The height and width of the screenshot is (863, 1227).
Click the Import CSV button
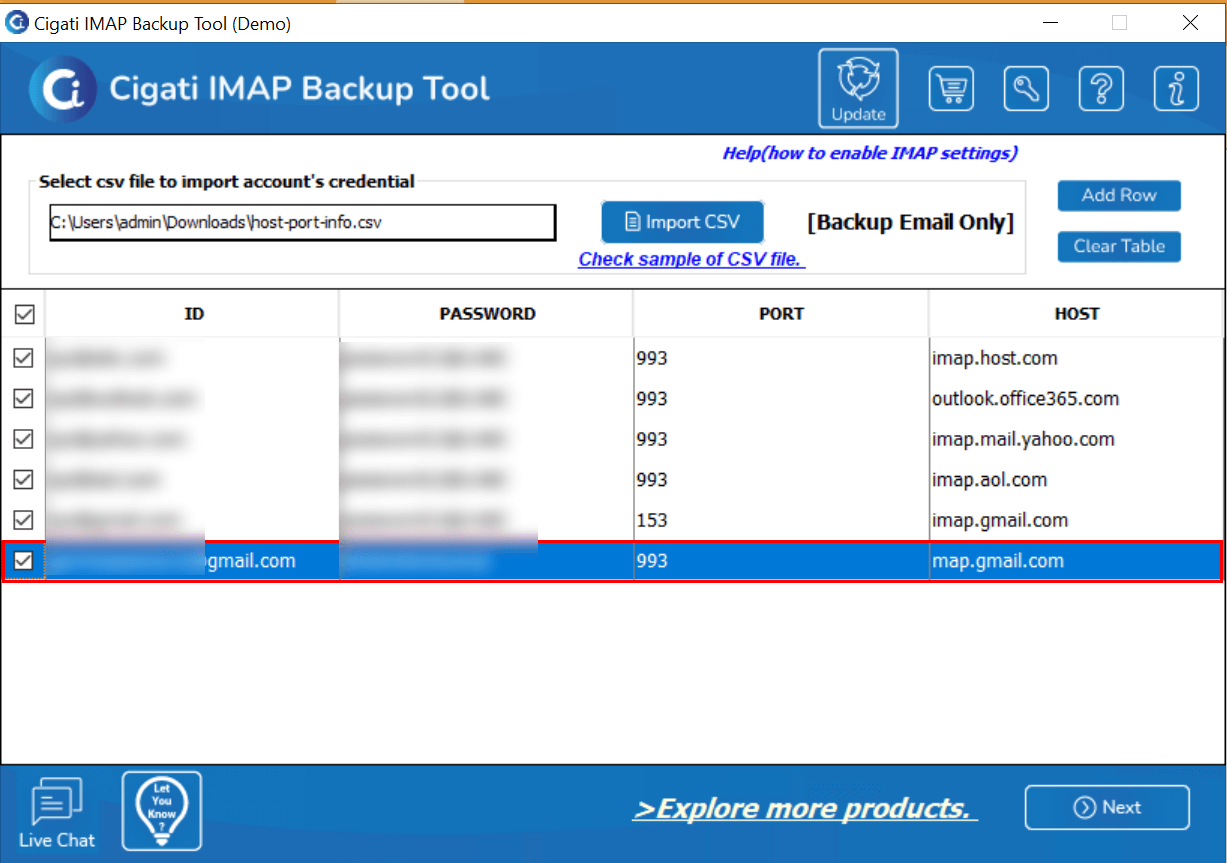pyautogui.click(x=683, y=222)
